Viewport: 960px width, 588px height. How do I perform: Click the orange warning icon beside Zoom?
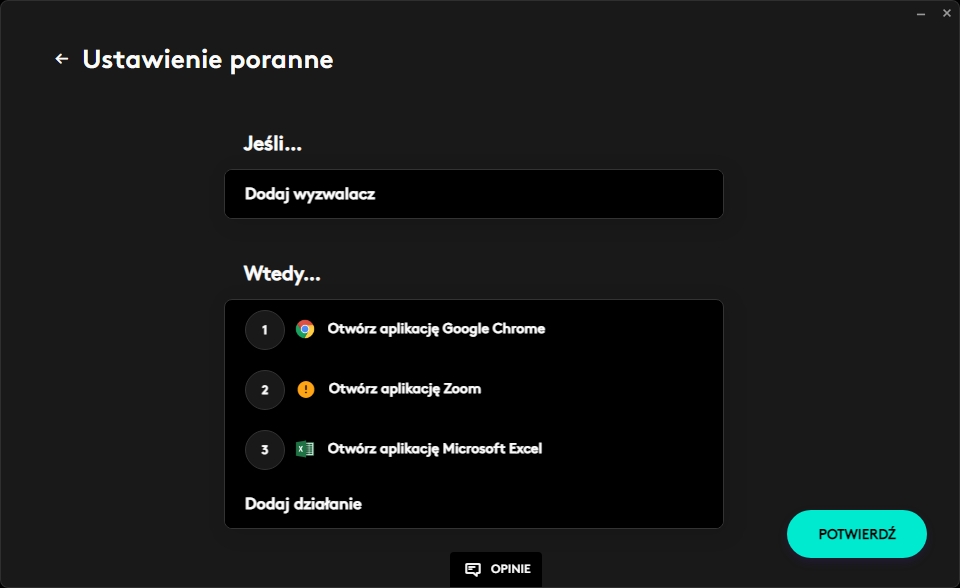[x=305, y=389]
